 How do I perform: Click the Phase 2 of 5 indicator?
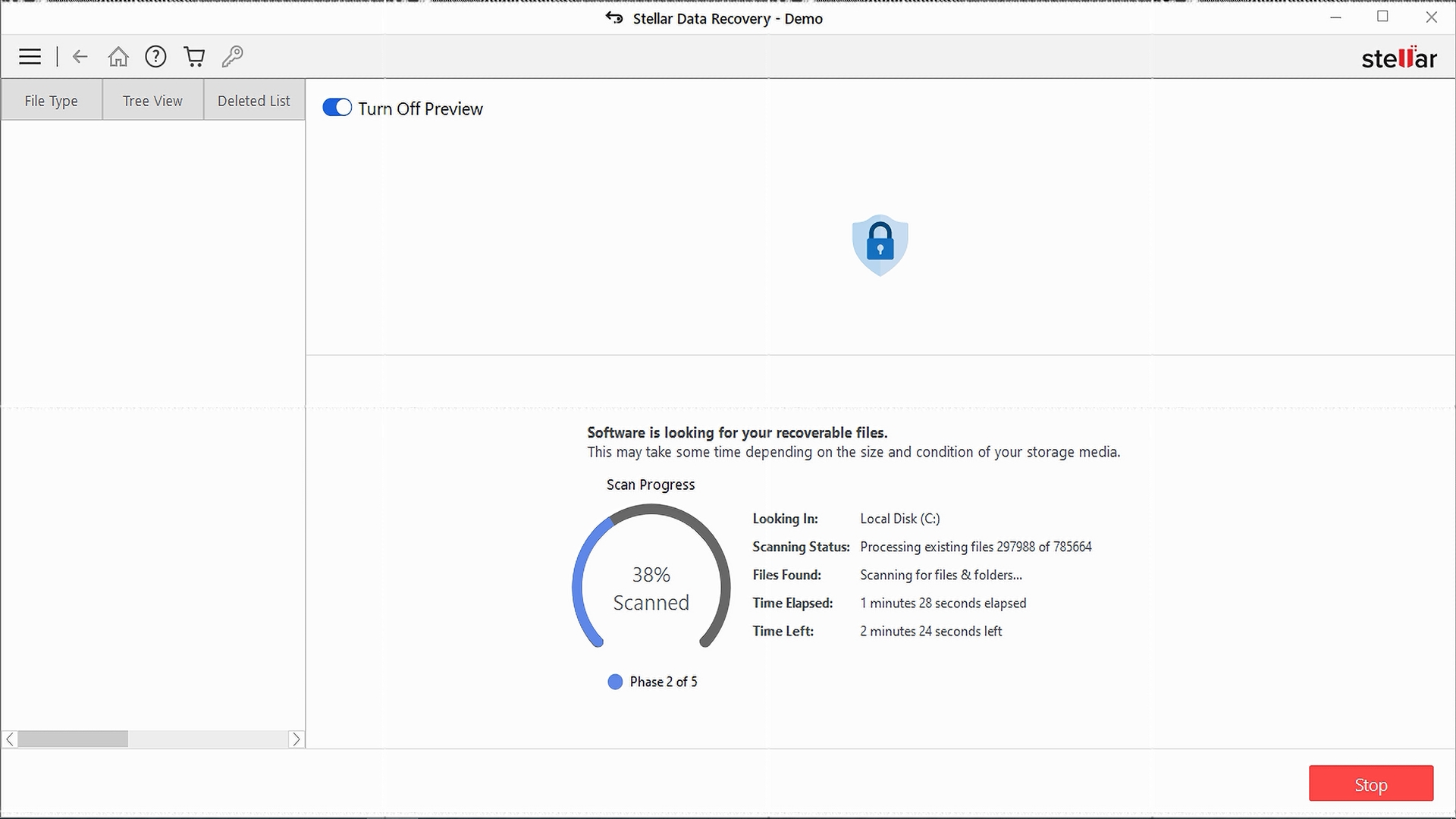(653, 682)
